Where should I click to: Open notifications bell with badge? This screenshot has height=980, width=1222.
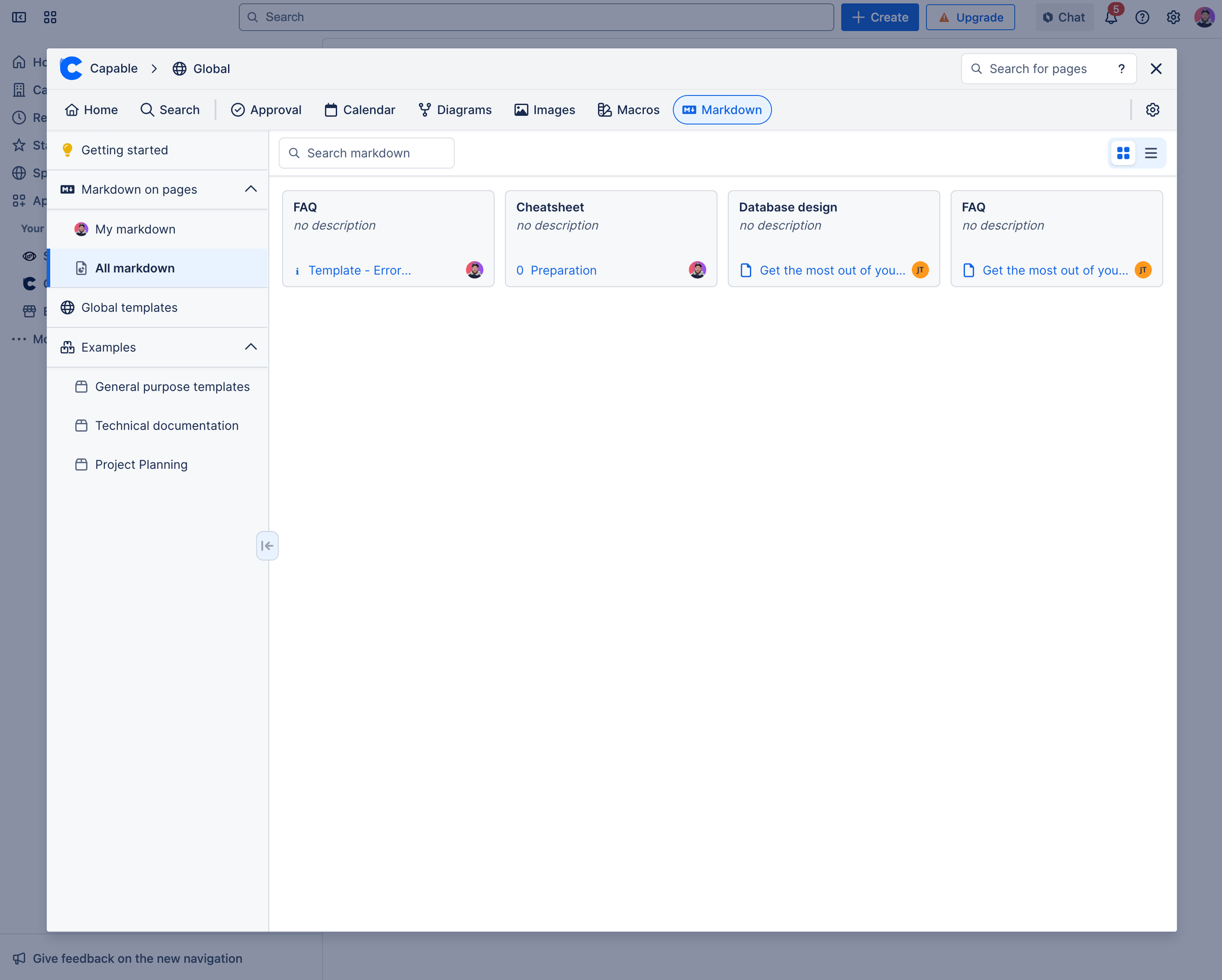(1111, 17)
